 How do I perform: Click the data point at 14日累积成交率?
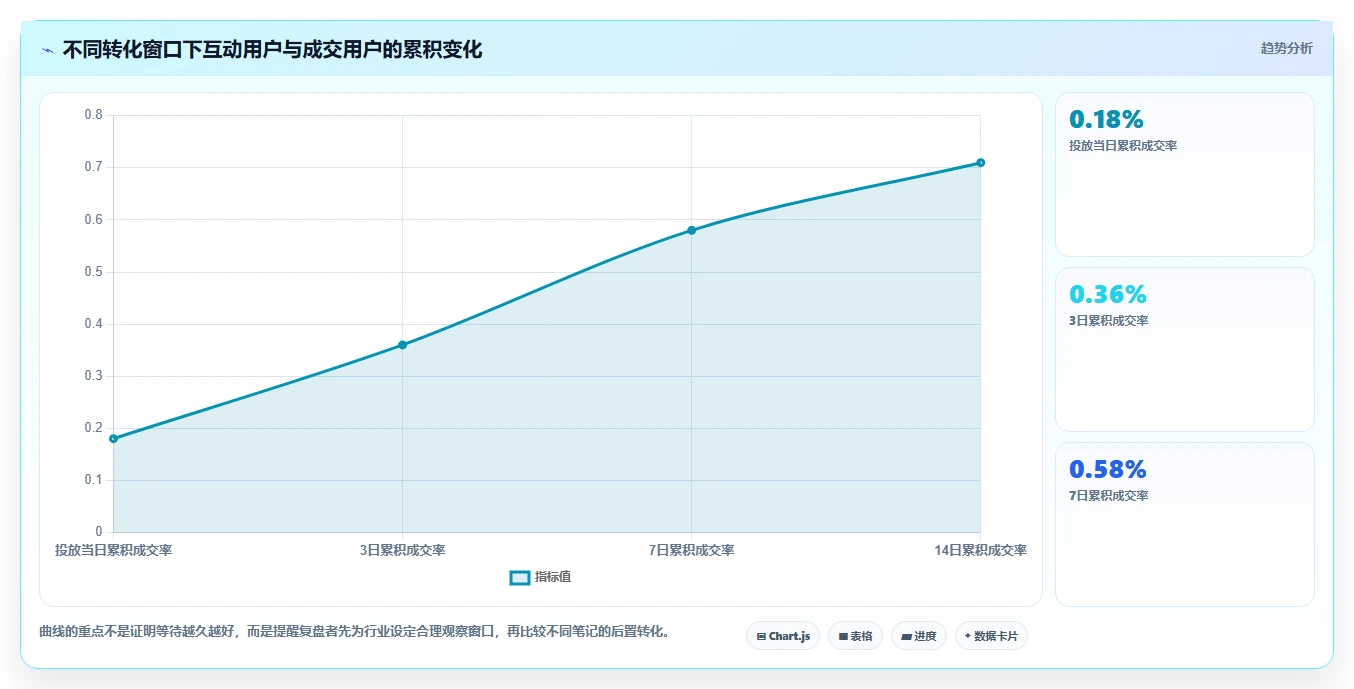(x=980, y=162)
